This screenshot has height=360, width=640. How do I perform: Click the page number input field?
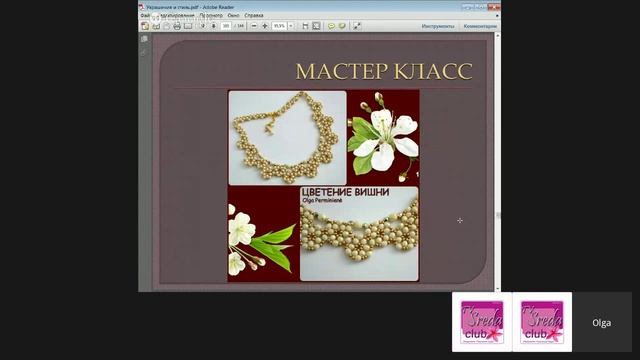(x=226, y=26)
